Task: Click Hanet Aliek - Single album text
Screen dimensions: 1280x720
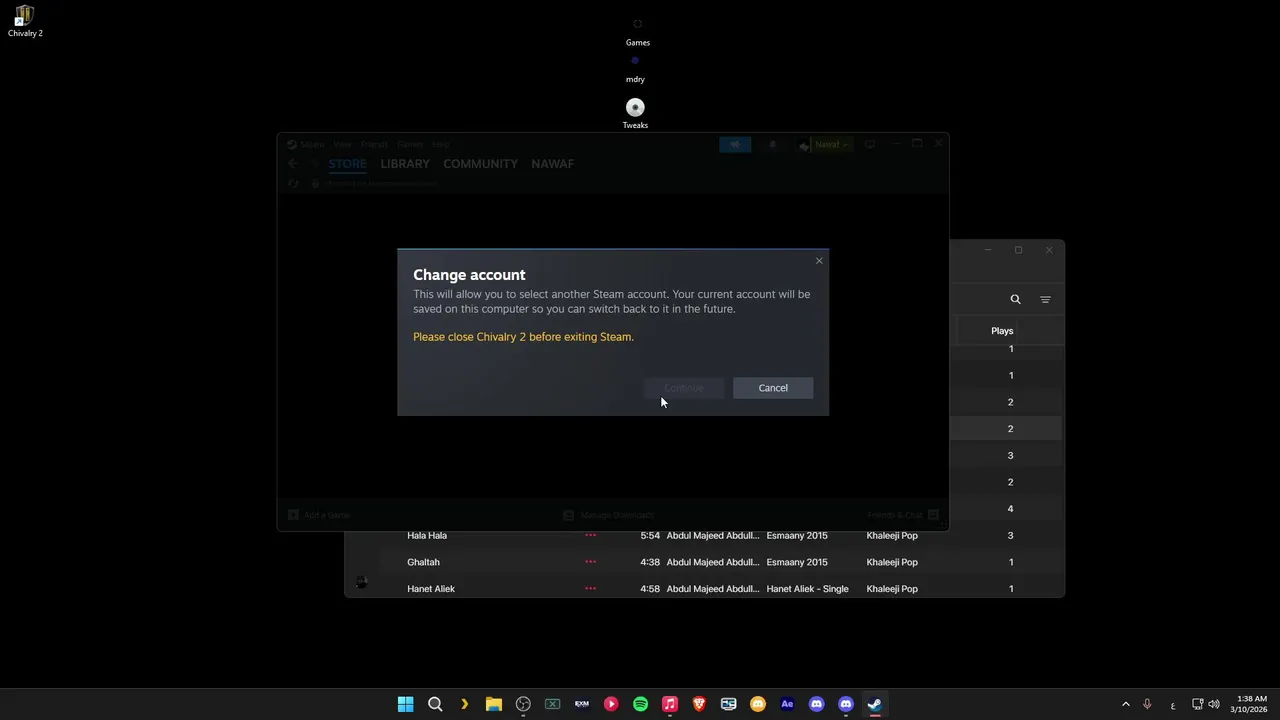Action: 807,589
